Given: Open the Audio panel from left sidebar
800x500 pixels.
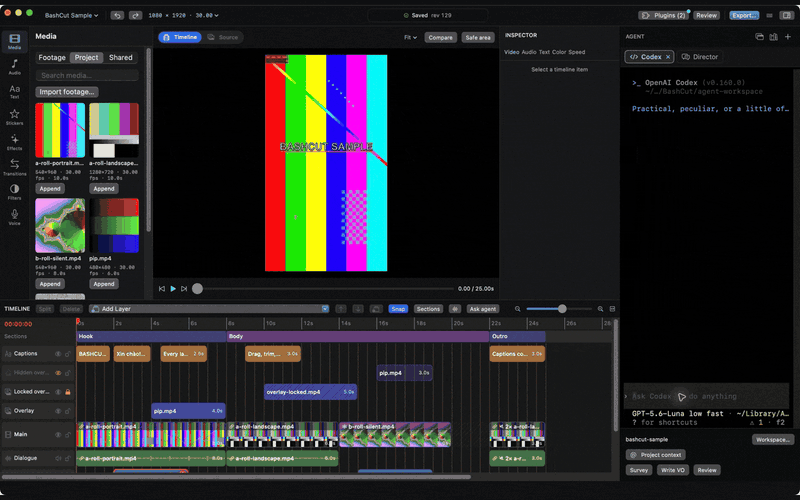Looking at the screenshot, I should pos(14,67).
